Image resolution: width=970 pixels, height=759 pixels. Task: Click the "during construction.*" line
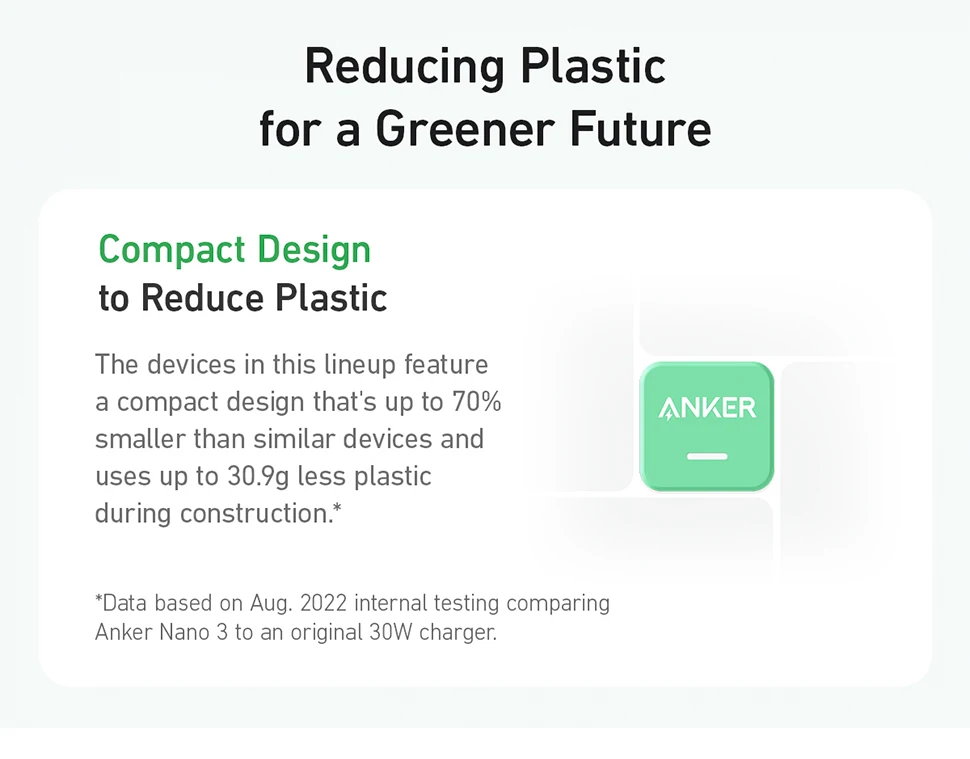point(218,513)
